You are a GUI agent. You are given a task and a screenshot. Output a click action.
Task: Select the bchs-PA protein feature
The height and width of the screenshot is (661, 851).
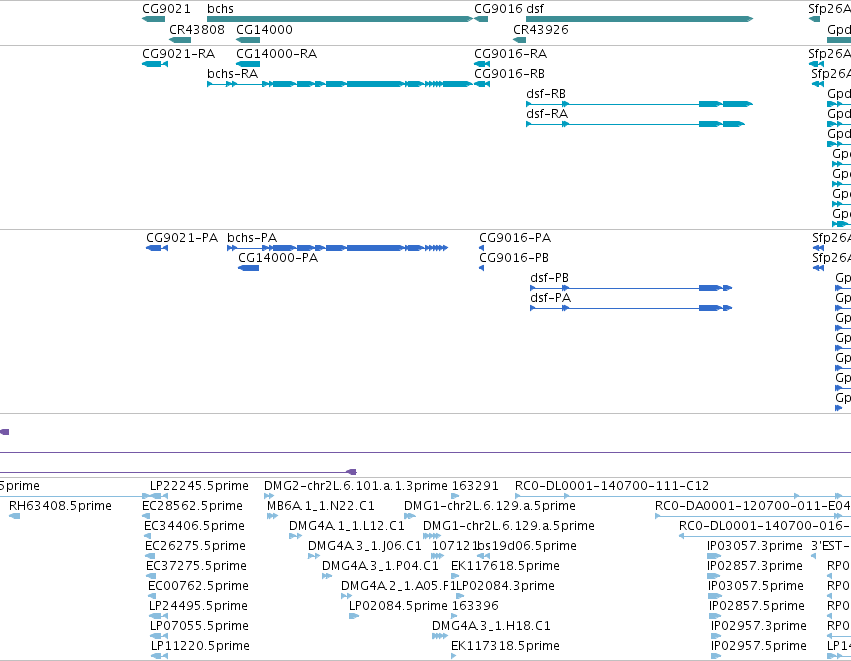(x=338, y=248)
